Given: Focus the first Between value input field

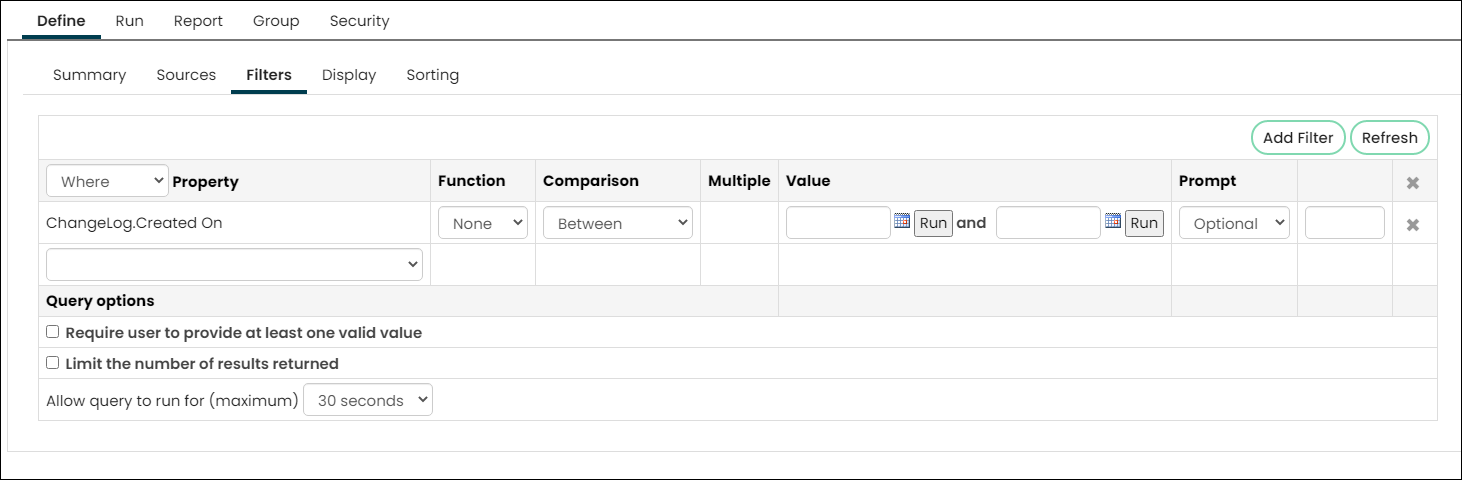Looking at the screenshot, I should point(838,223).
